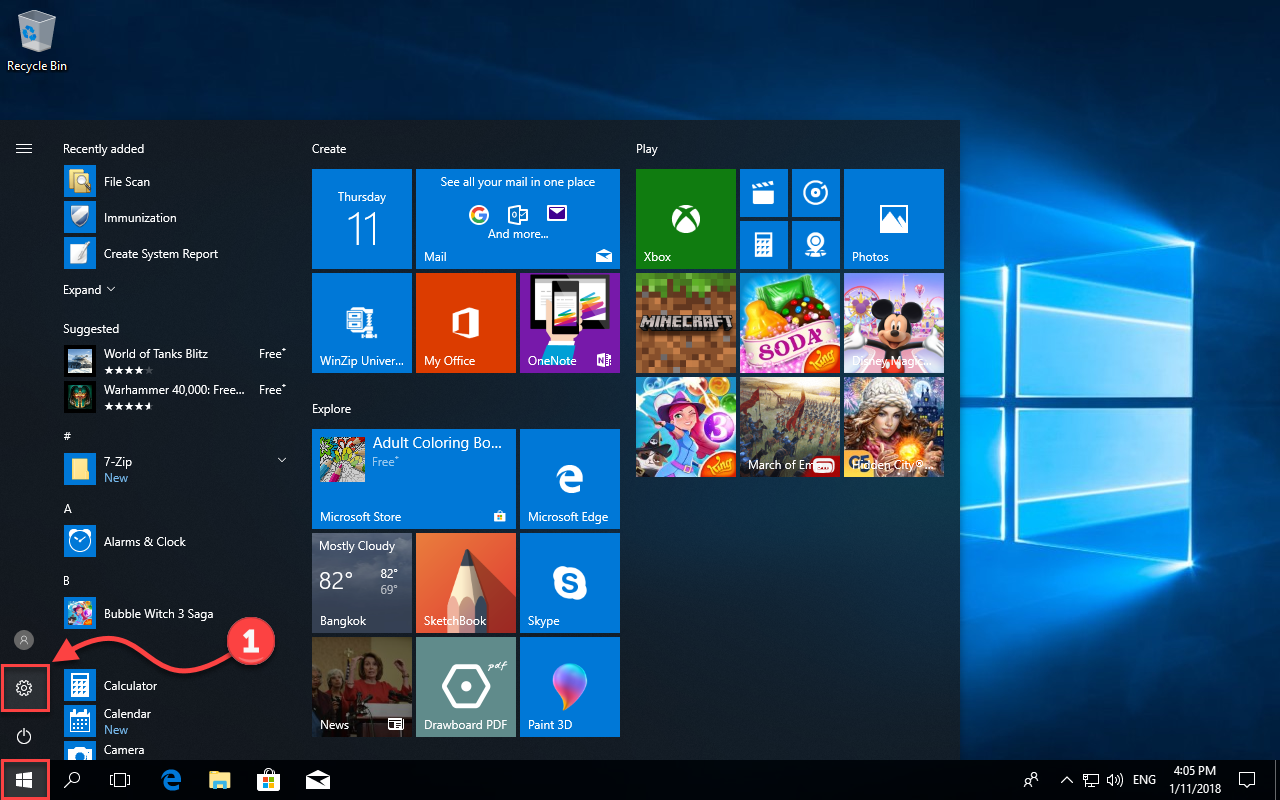This screenshot has height=800, width=1280.
Task: Launch the Xbox tile
Action: pyautogui.click(x=686, y=219)
